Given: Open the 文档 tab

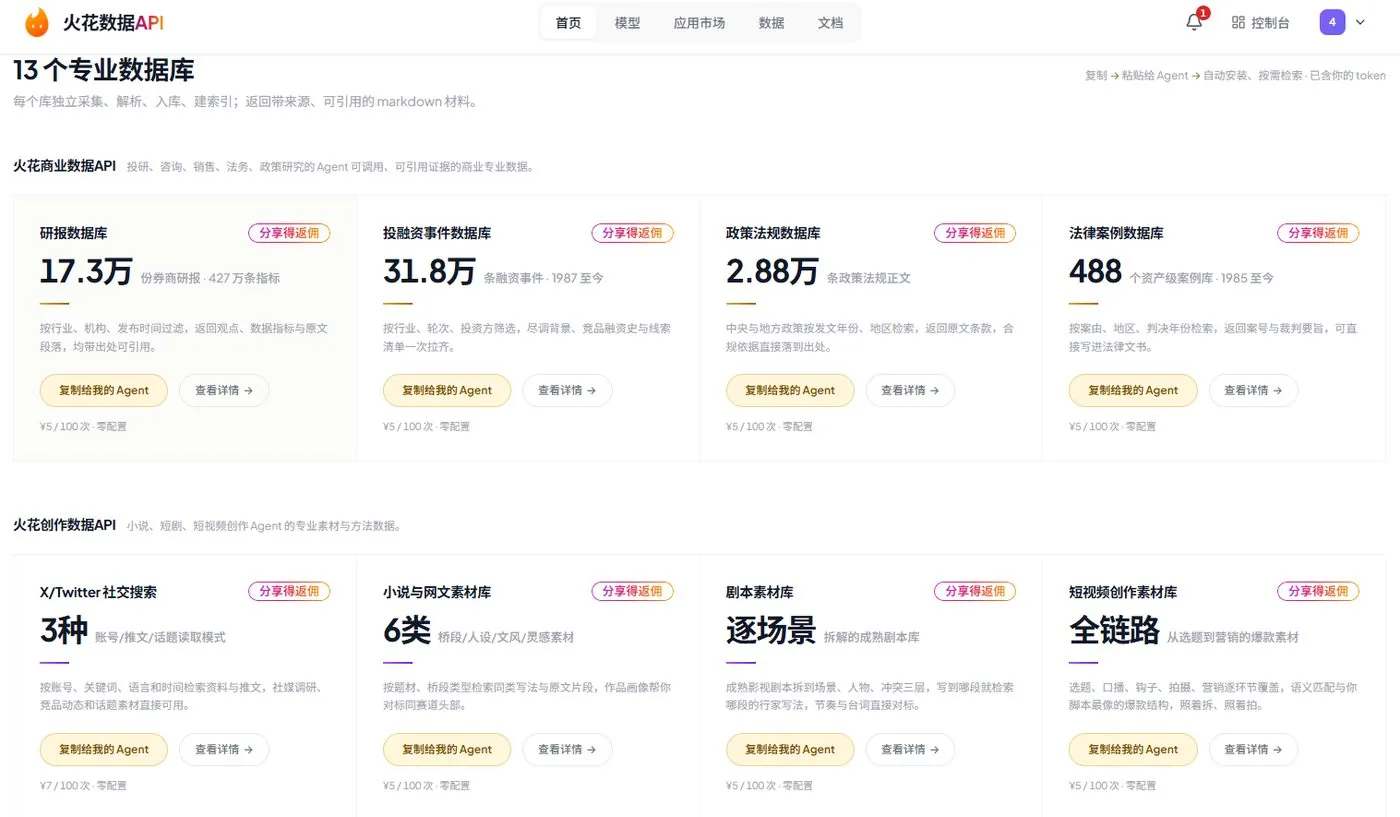Looking at the screenshot, I should click(x=830, y=22).
